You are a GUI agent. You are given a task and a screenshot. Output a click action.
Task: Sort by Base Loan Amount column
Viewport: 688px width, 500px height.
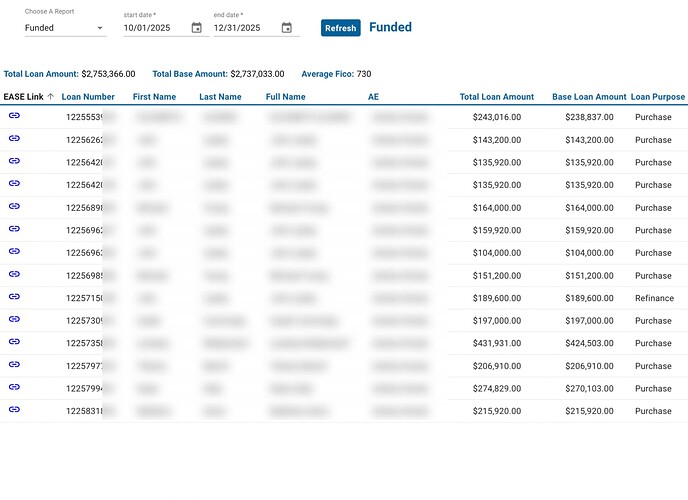[x=589, y=97]
